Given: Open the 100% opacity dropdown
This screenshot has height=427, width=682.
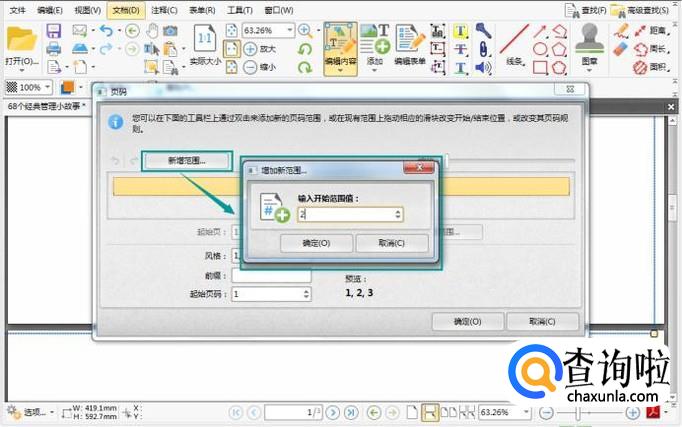Looking at the screenshot, I should (x=47, y=87).
